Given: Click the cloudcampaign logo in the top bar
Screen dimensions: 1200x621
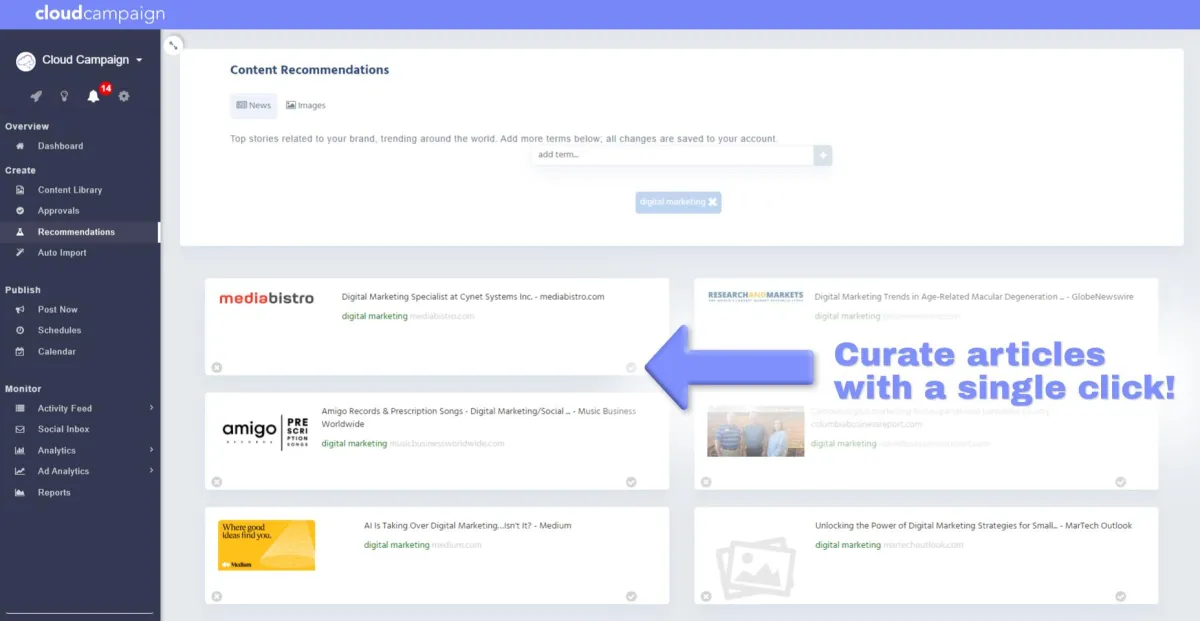Looking at the screenshot, I should [x=100, y=14].
